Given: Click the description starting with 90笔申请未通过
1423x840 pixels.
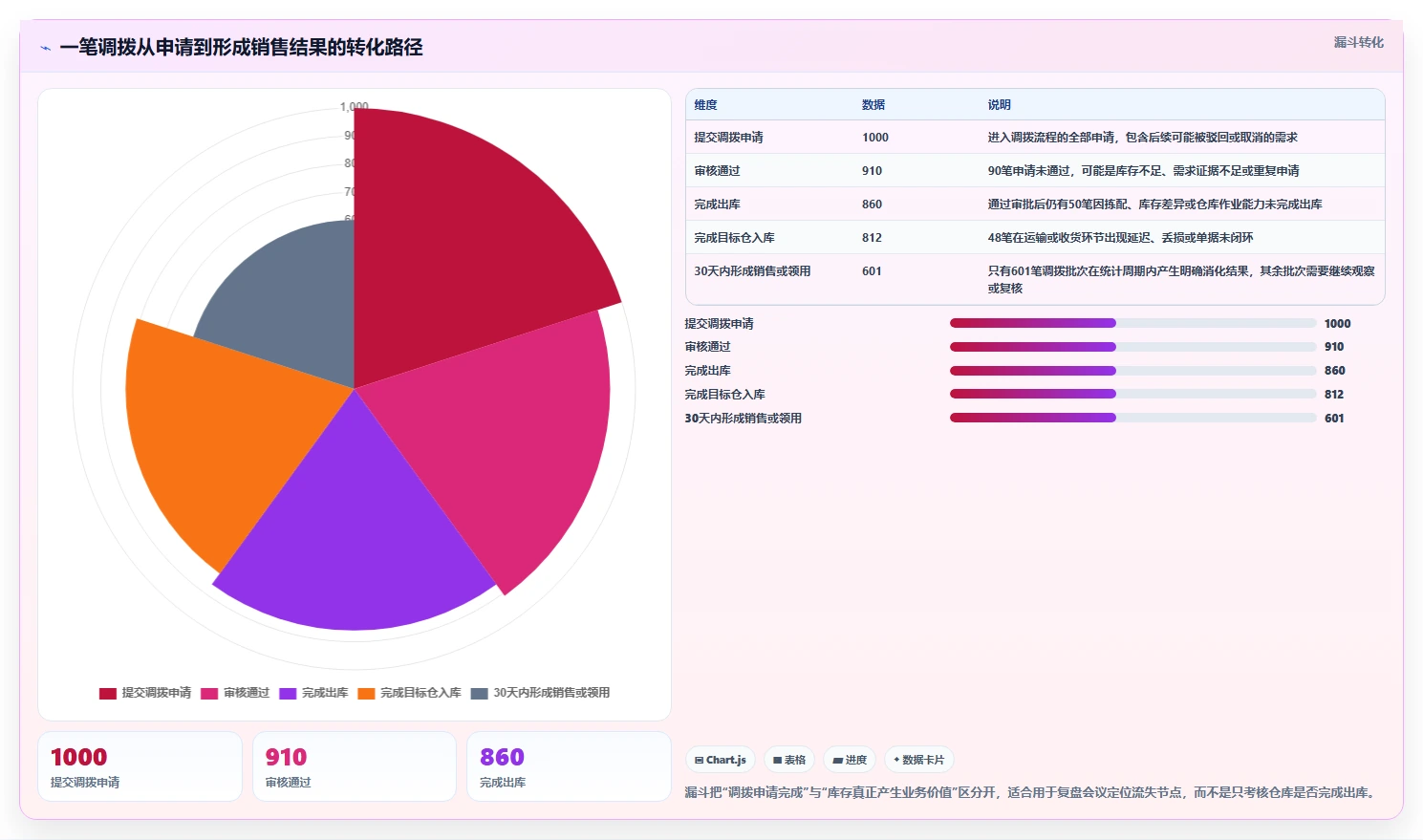Looking at the screenshot, I should point(1144,171).
